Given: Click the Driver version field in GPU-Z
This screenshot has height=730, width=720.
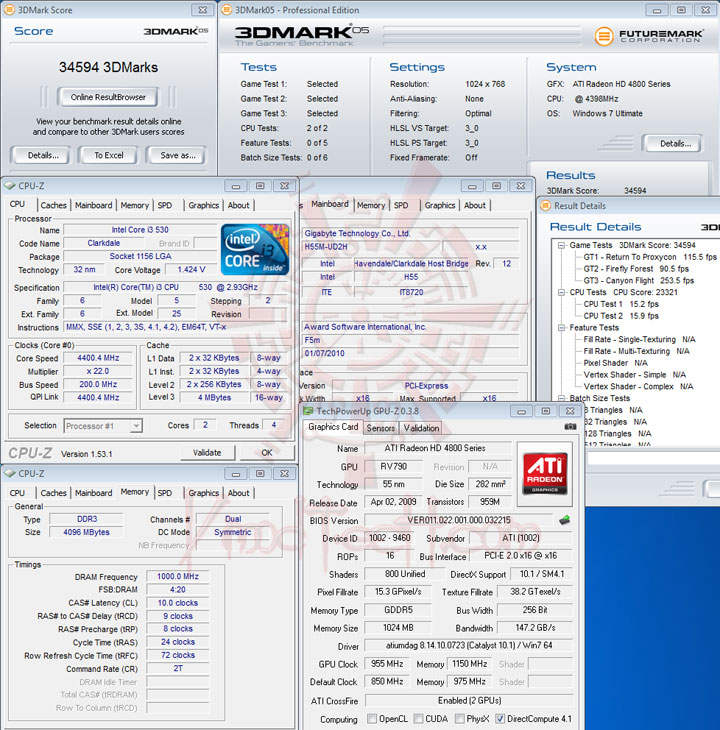Looking at the screenshot, I should pyautogui.click(x=469, y=645).
